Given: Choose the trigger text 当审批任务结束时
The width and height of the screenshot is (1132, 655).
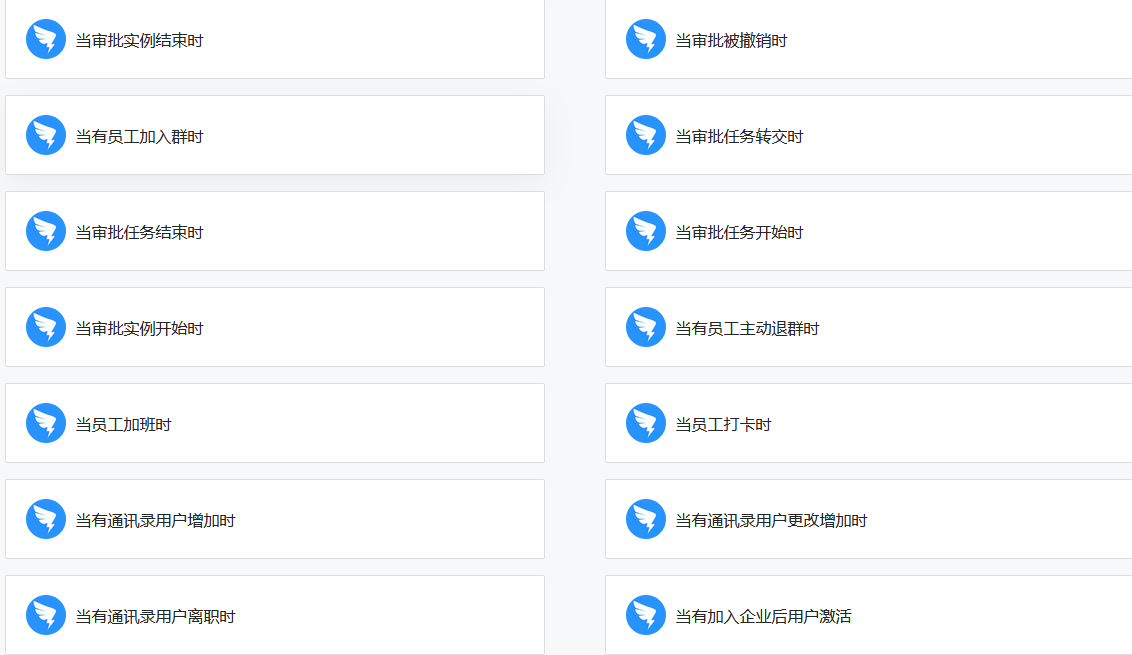Looking at the screenshot, I should pyautogui.click(x=139, y=233).
